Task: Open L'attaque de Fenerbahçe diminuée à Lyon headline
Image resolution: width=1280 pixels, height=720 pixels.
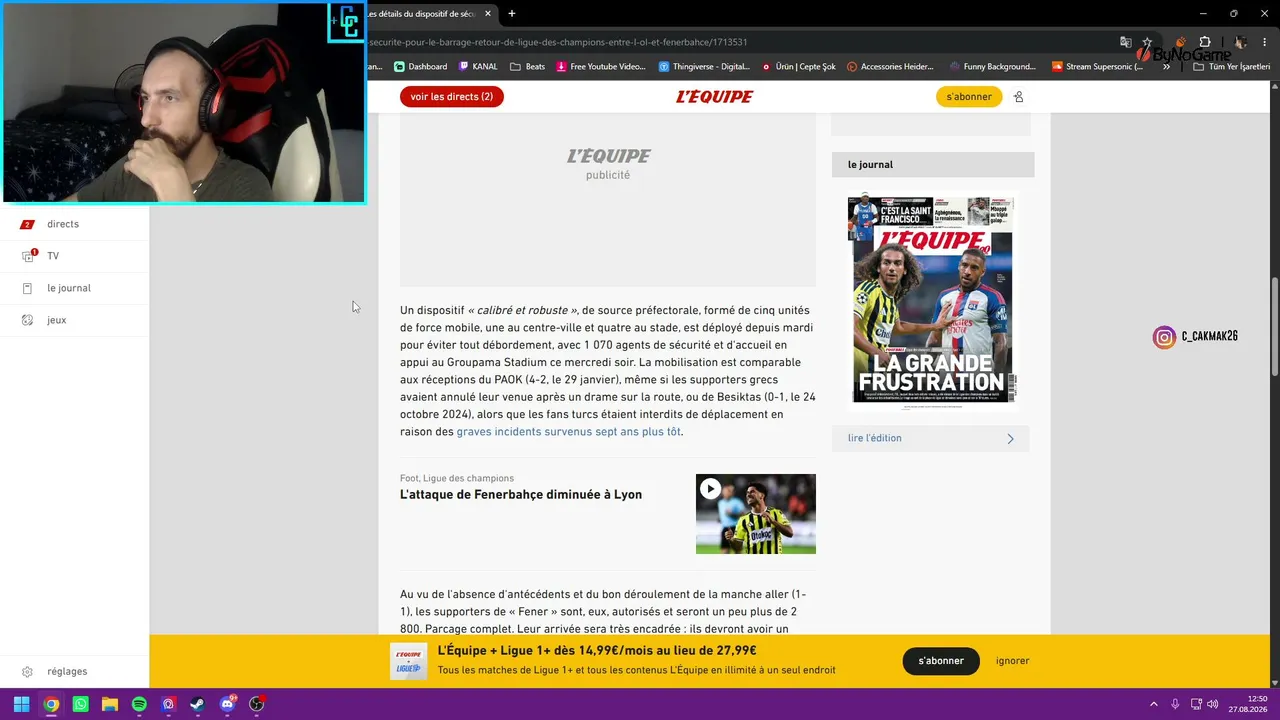Action: (521, 495)
